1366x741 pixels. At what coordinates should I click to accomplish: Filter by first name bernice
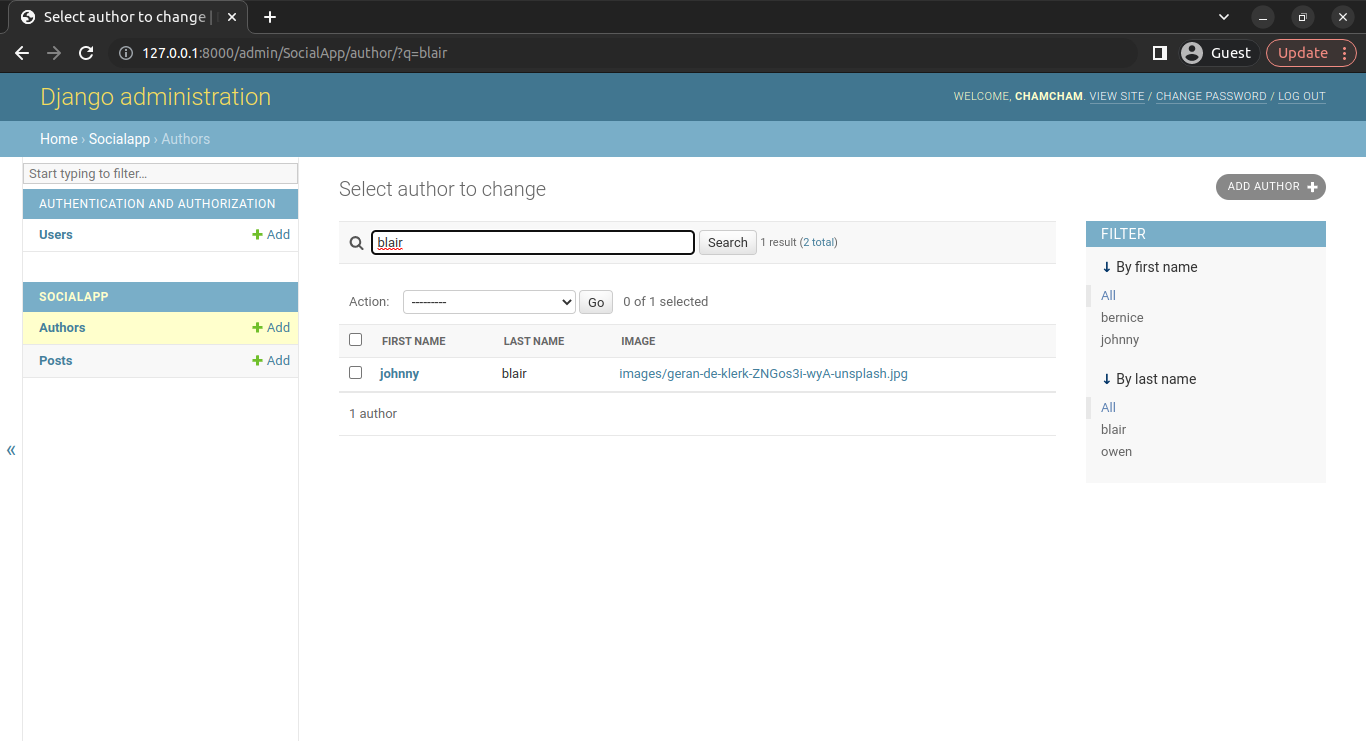pyautogui.click(x=1122, y=318)
